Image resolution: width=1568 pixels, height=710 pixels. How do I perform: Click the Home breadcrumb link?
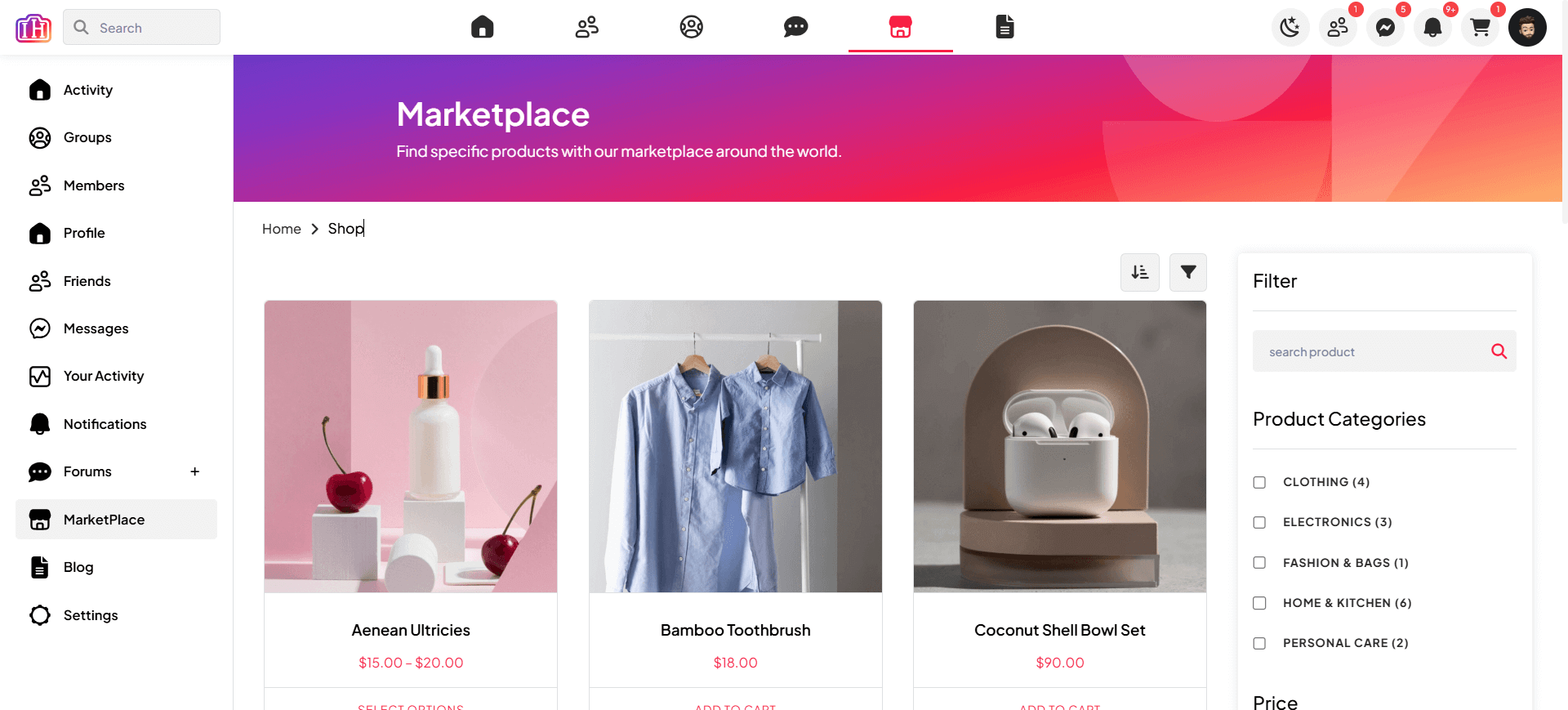281,229
